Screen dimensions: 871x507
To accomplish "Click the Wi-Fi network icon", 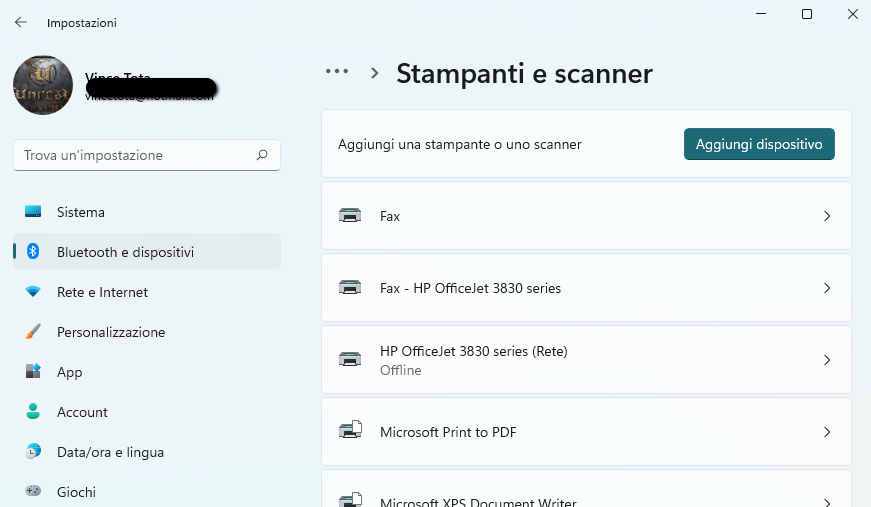I will pos(33,292).
